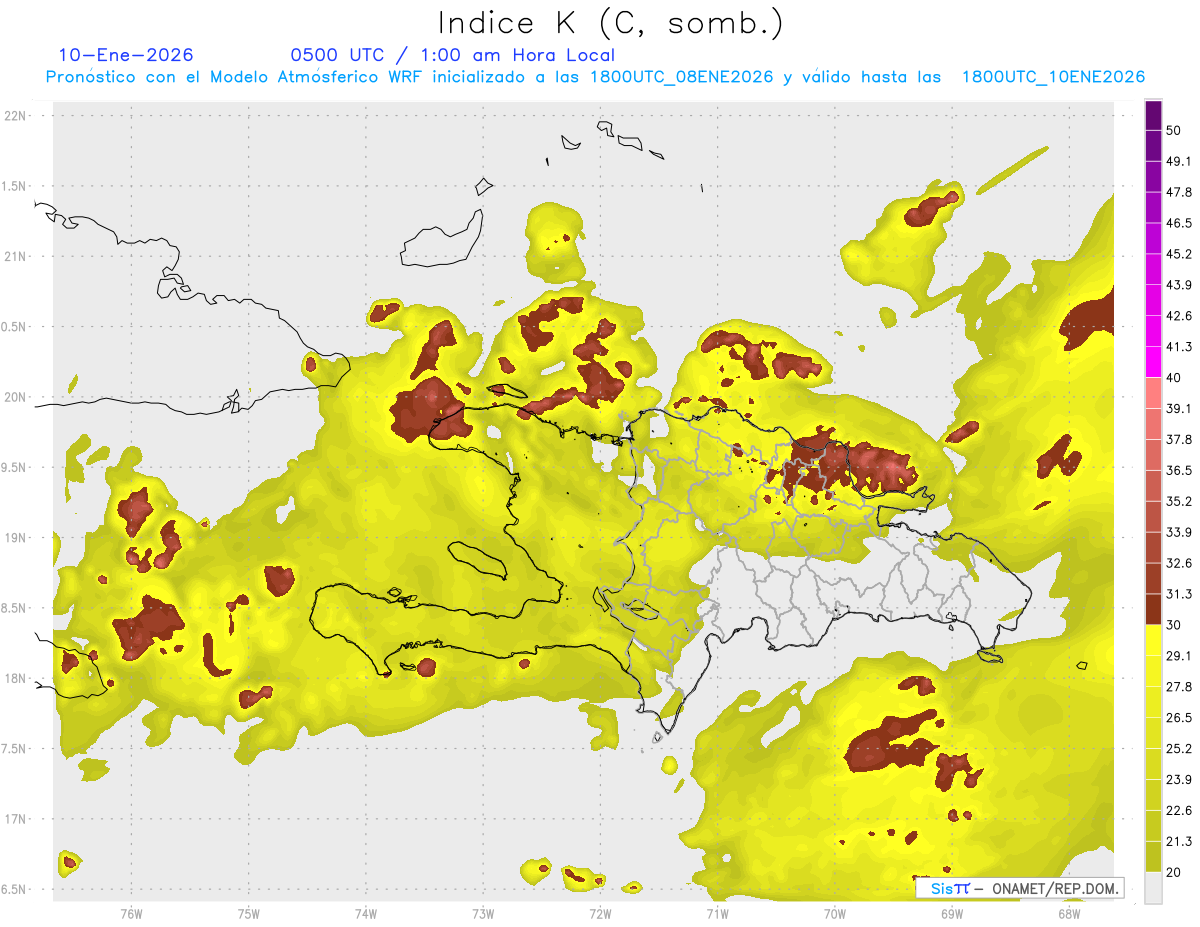
Task: Click the "17N" latitude label
Action: 15,819
